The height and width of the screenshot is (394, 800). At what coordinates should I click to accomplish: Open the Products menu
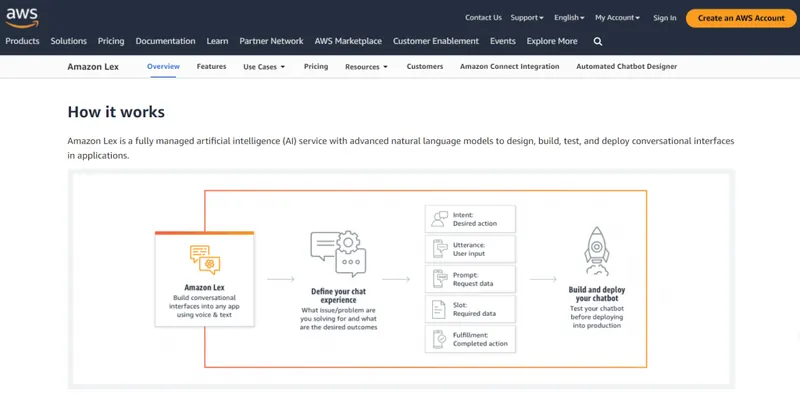pyautogui.click(x=22, y=41)
